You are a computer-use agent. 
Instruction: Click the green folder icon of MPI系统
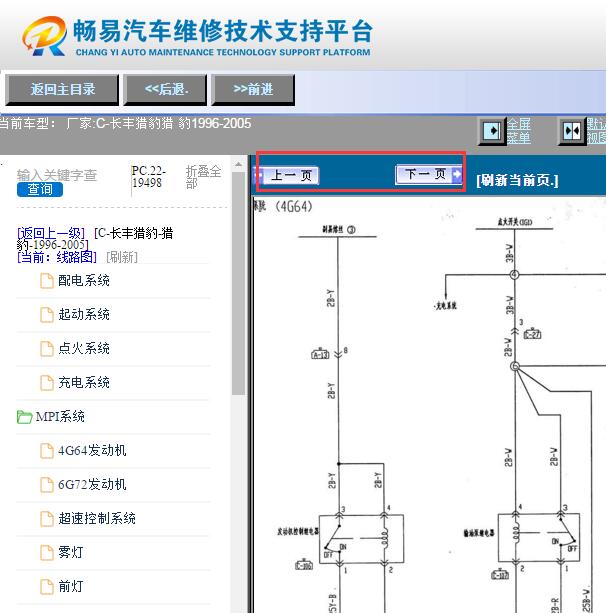pos(24,417)
